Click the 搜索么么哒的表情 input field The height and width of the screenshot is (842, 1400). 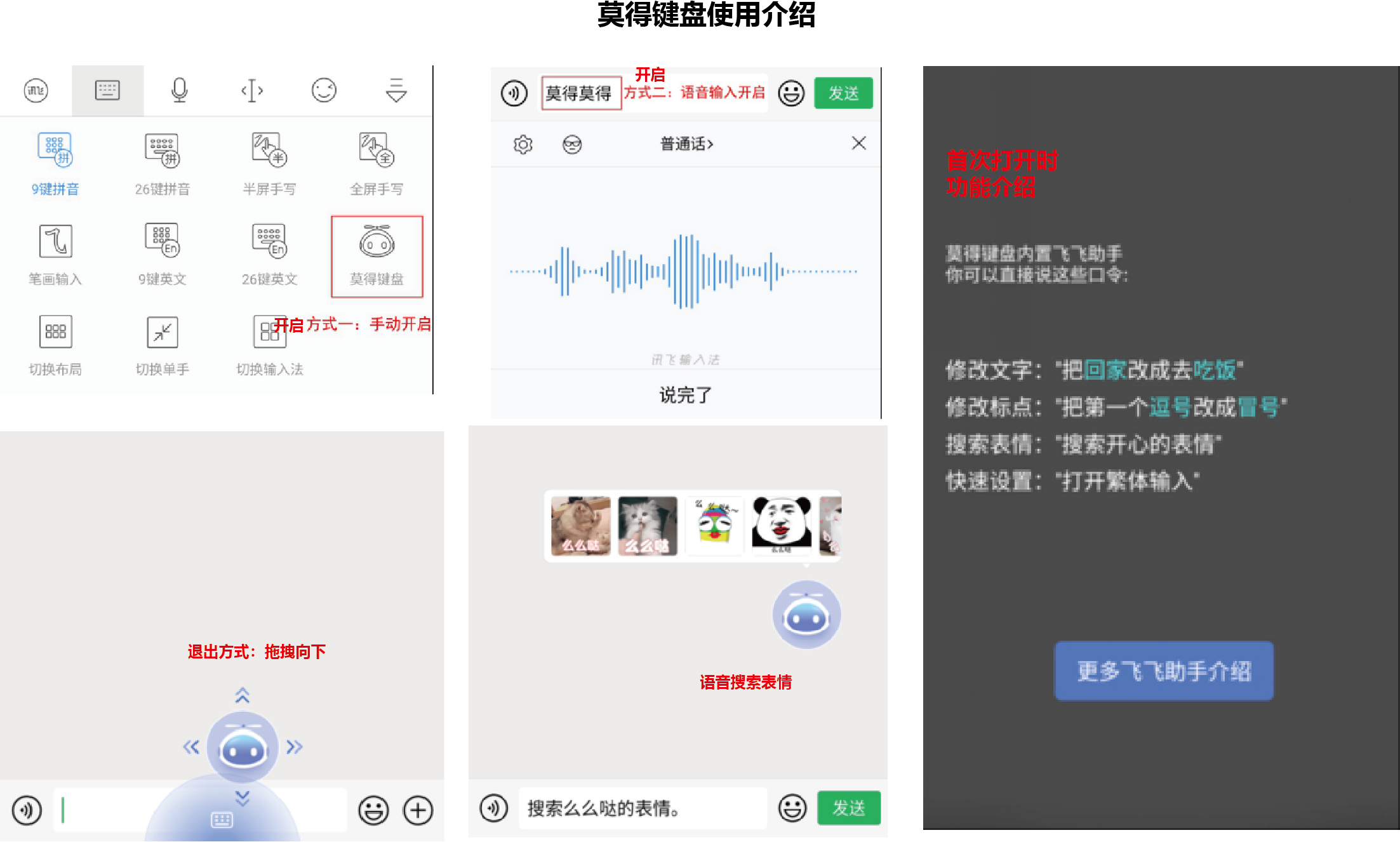click(643, 808)
